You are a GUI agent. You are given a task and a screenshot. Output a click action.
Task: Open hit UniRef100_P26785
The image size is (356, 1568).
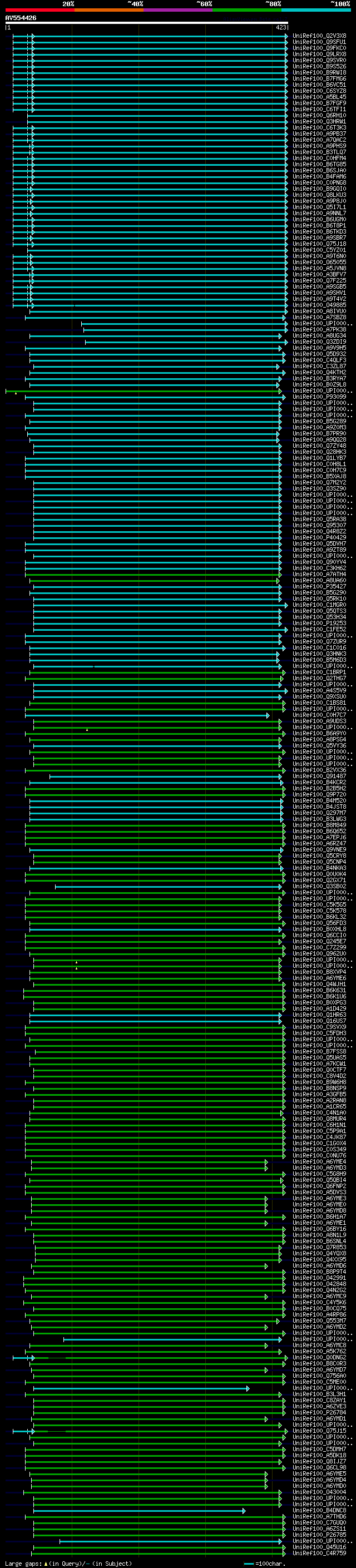pos(319,1535)
